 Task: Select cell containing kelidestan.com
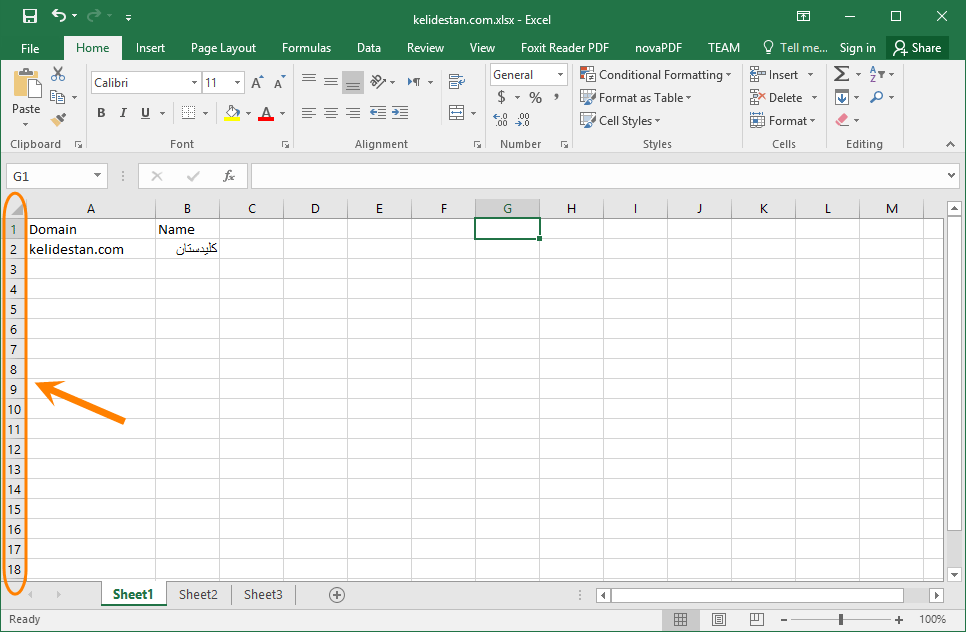pyautogui.click(x=91, y=249)
